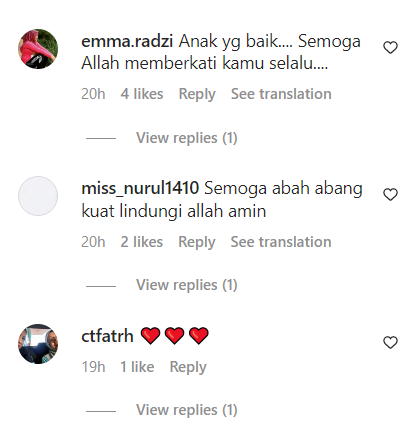Expand replies under ctfatrh's comment
Viewport: 414px width, 436px height.
click(x=187, y=410)
